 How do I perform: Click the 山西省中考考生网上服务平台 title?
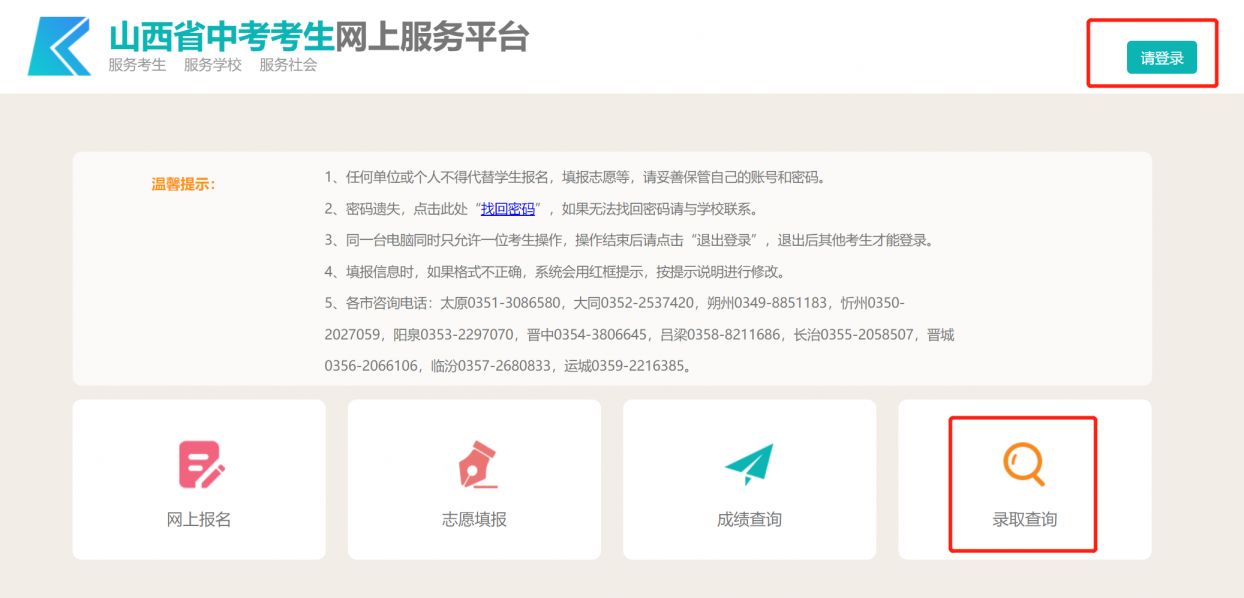pos(318,36)
